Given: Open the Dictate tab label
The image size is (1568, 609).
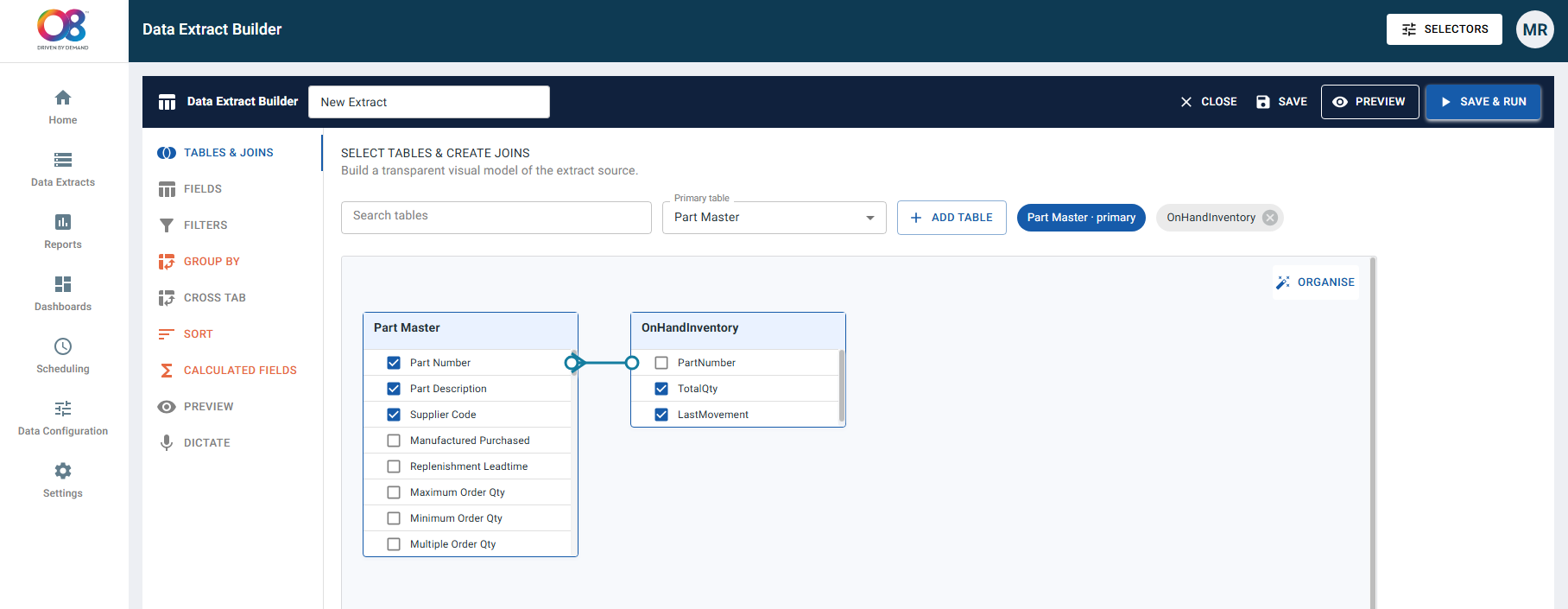Looking at the screenshot, I should click(207, 443).
